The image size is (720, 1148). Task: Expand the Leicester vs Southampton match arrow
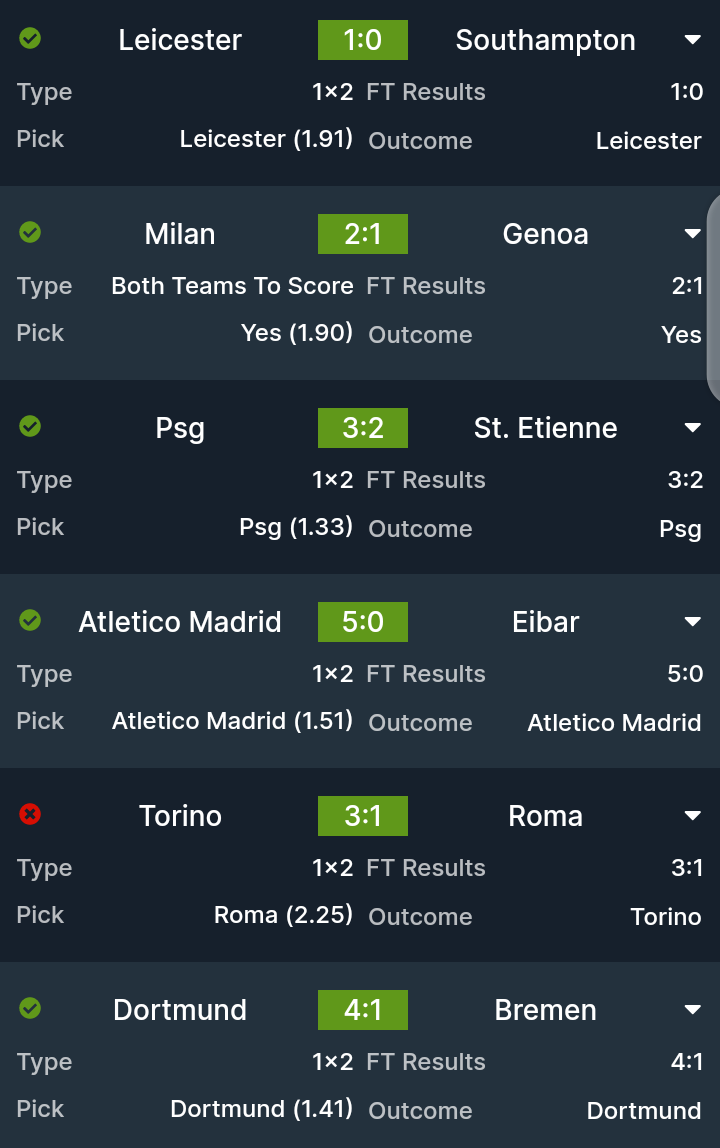[692, 40]
